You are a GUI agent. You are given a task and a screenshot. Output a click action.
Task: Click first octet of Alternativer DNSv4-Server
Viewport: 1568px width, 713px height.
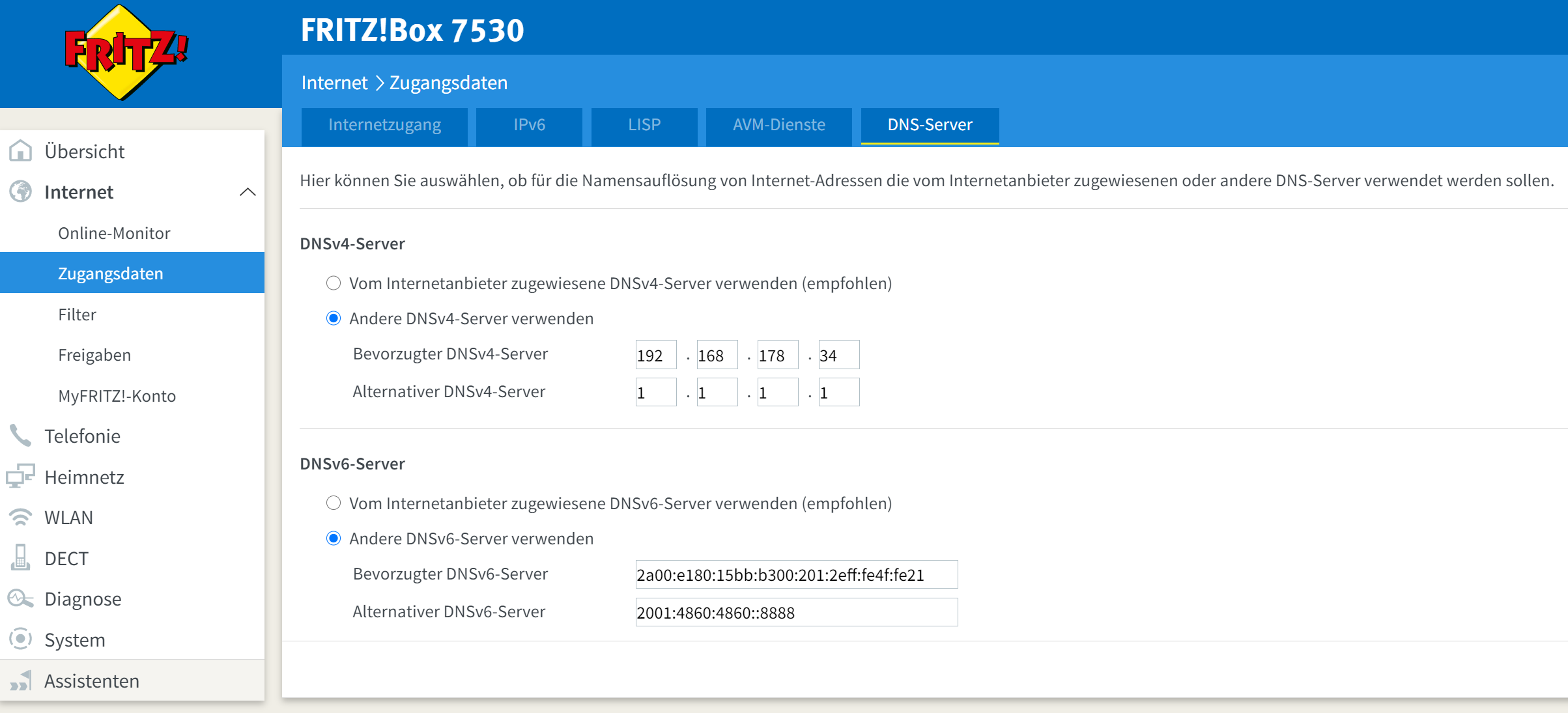[x=655, y=393]
